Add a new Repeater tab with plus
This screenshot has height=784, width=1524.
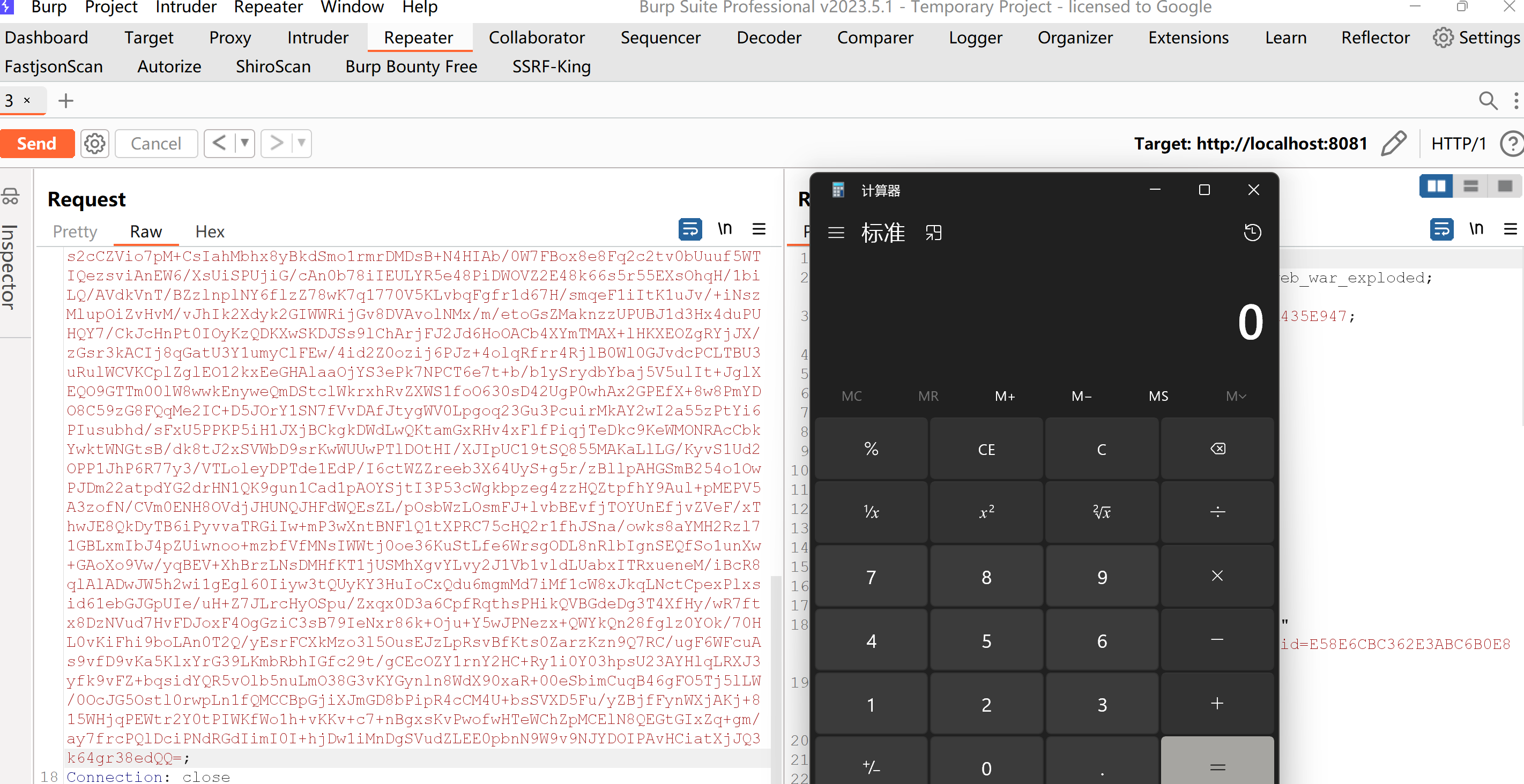coord(66,101)
